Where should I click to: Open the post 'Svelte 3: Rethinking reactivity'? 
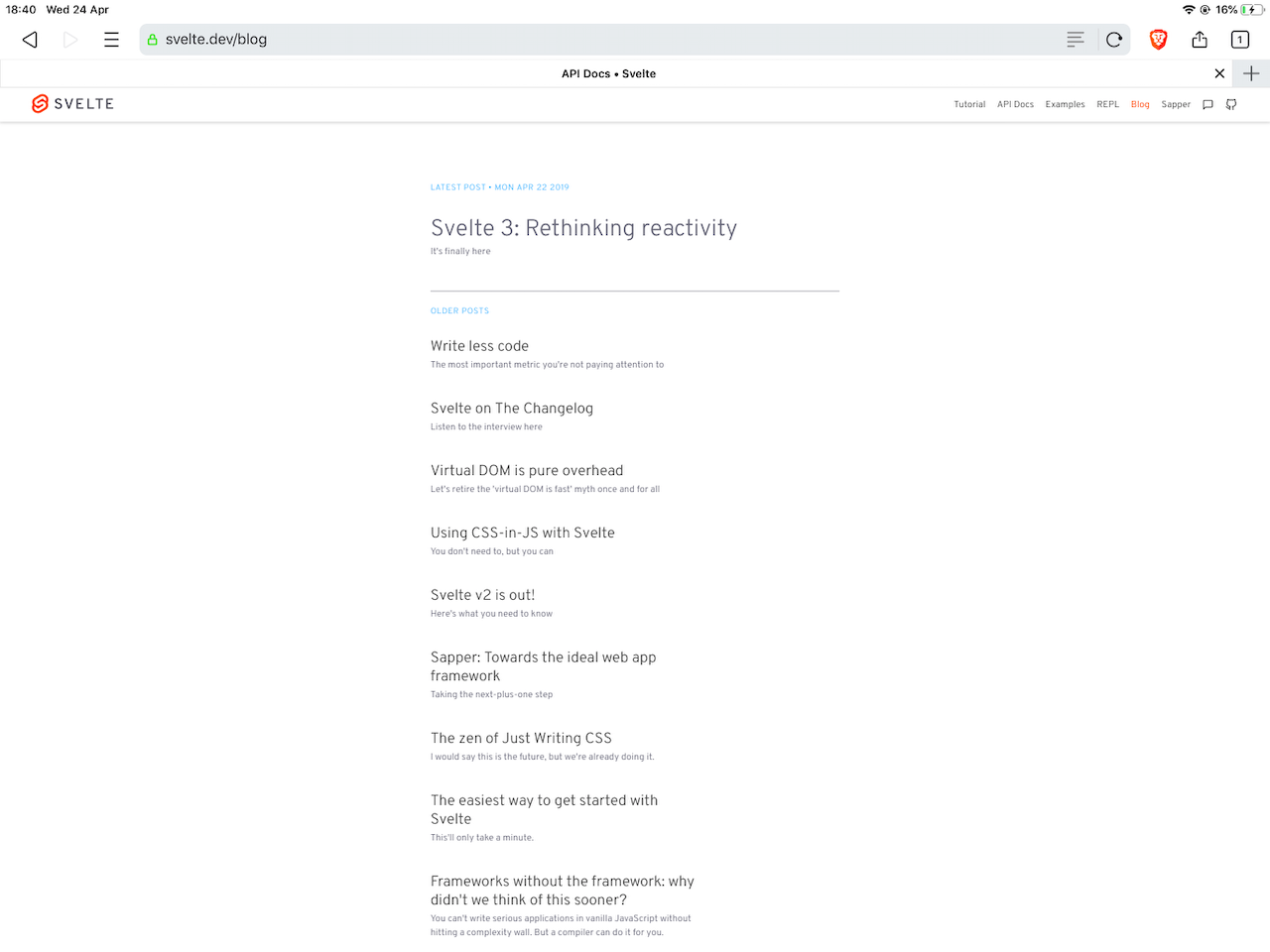[583, 228]
